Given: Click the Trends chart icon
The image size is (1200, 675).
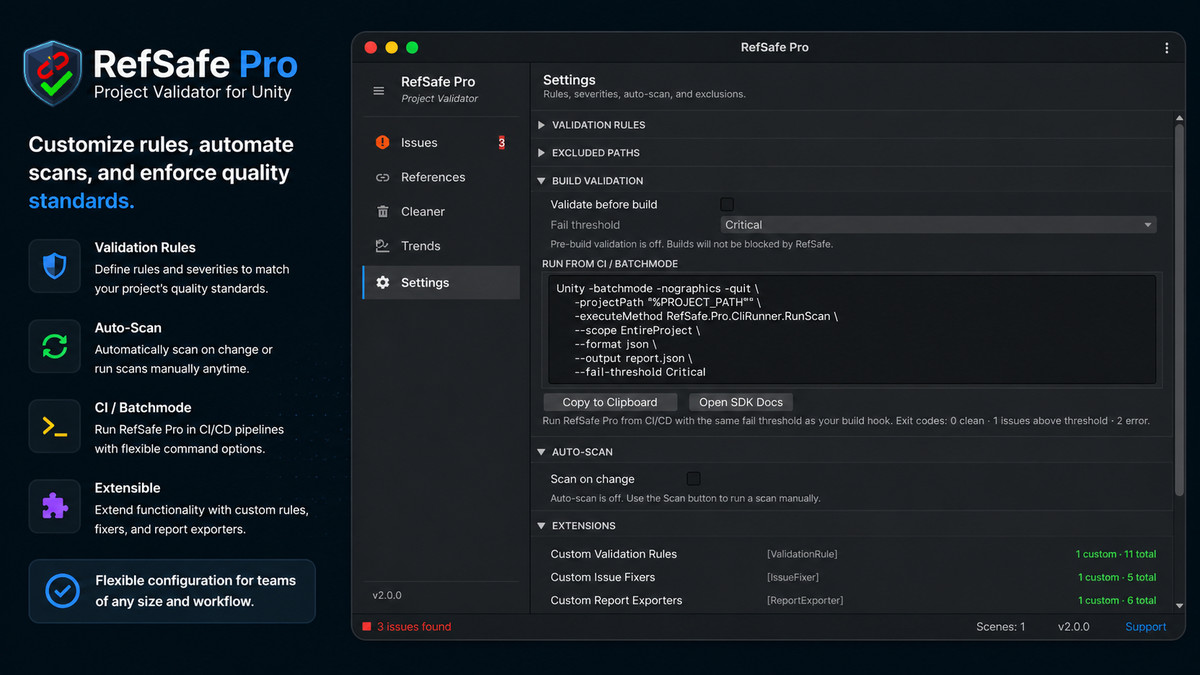Looking at the screenshot, I should (382, 246).
